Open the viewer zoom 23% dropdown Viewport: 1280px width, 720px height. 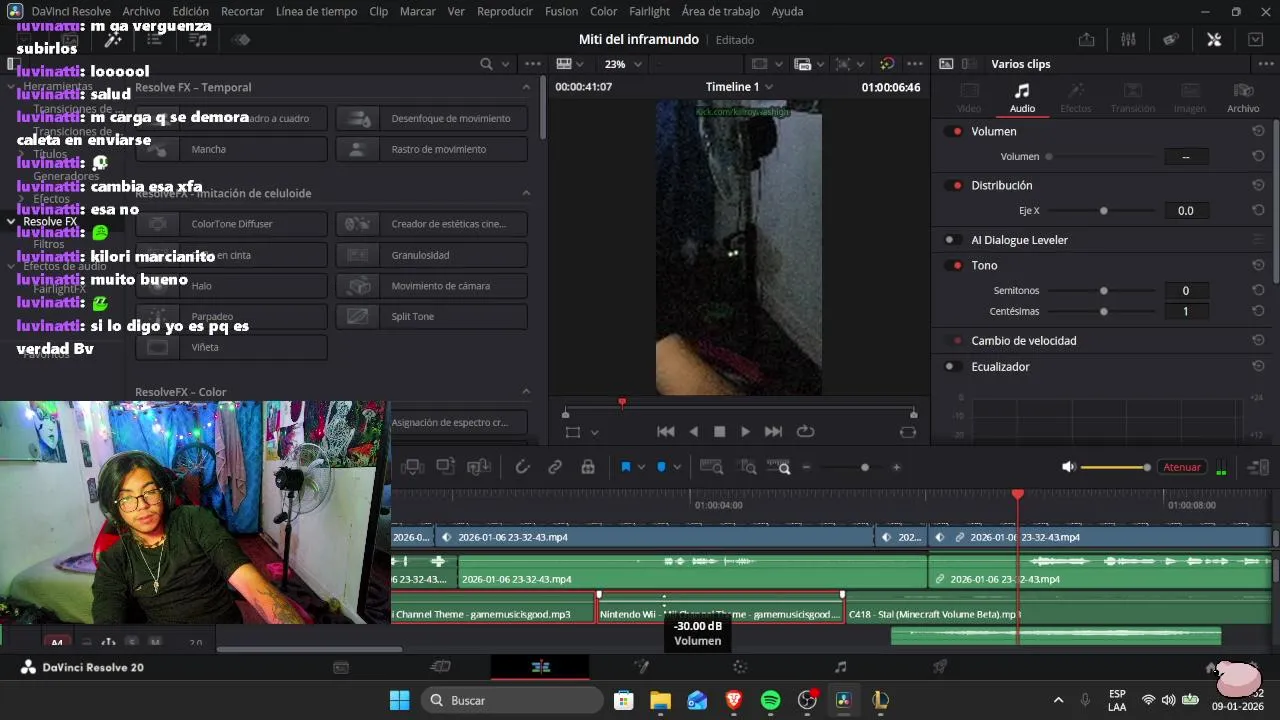click(x=623, y=64)
